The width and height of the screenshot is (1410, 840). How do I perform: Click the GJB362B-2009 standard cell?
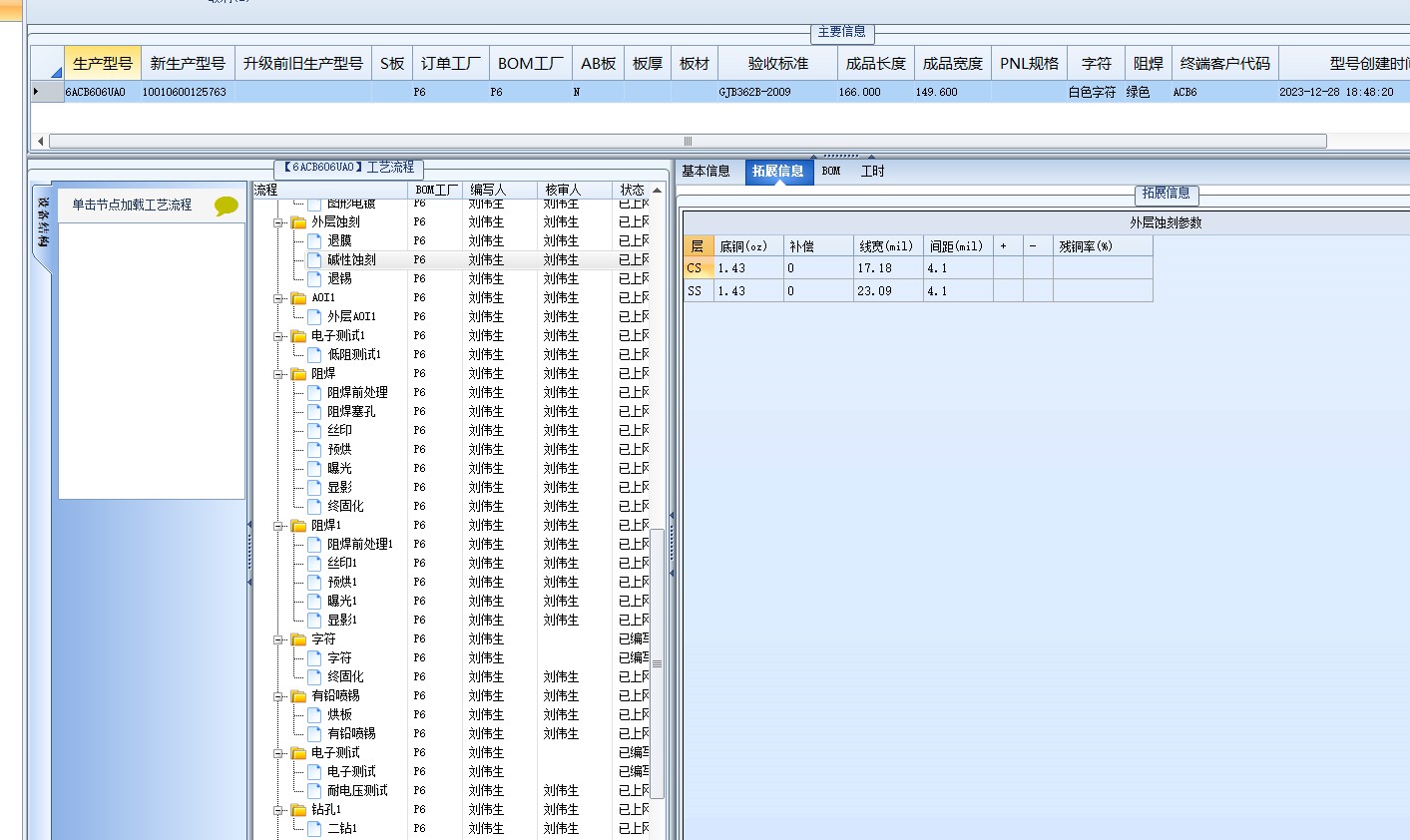point(778,92)
